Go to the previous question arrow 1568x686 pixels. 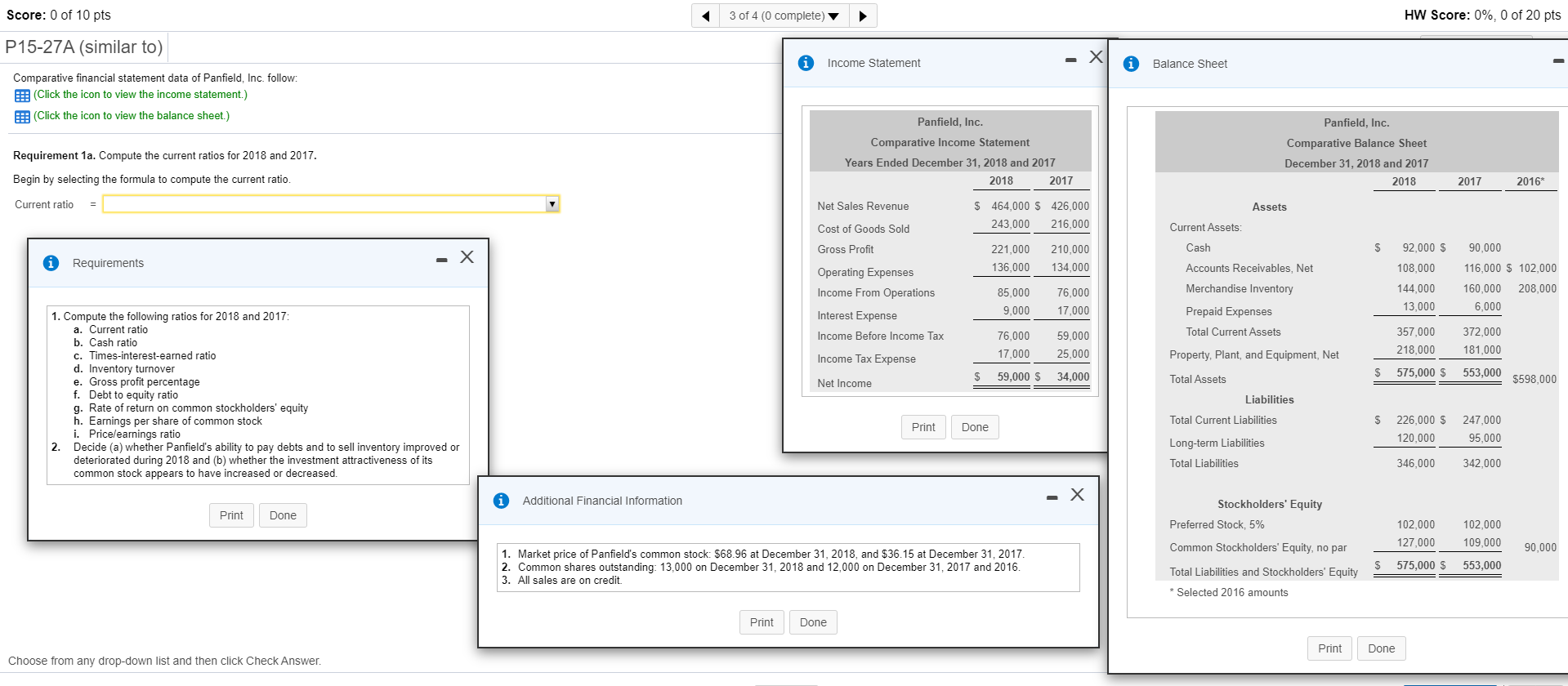705,16
